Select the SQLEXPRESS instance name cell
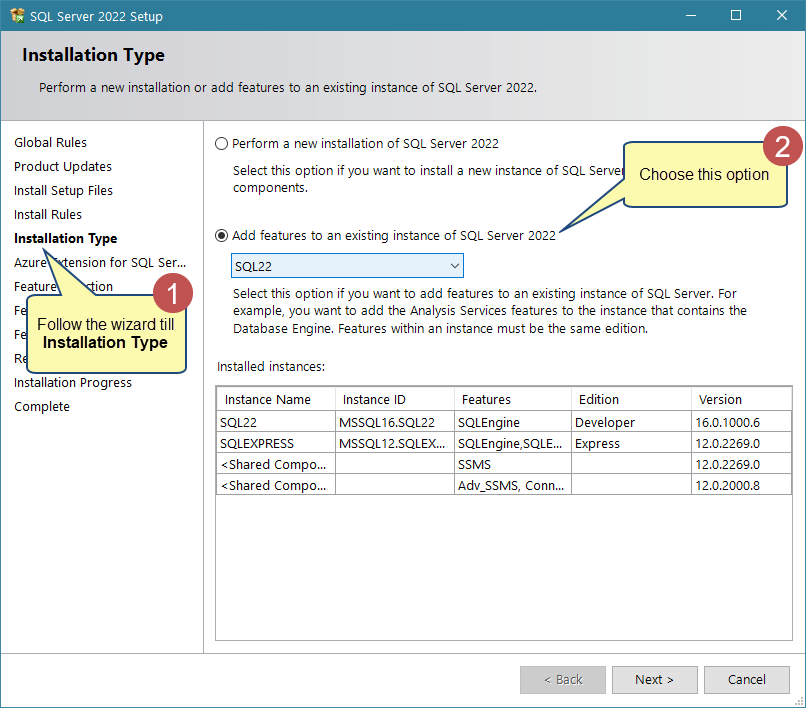The image size is (806, 708). coord(276,443)
